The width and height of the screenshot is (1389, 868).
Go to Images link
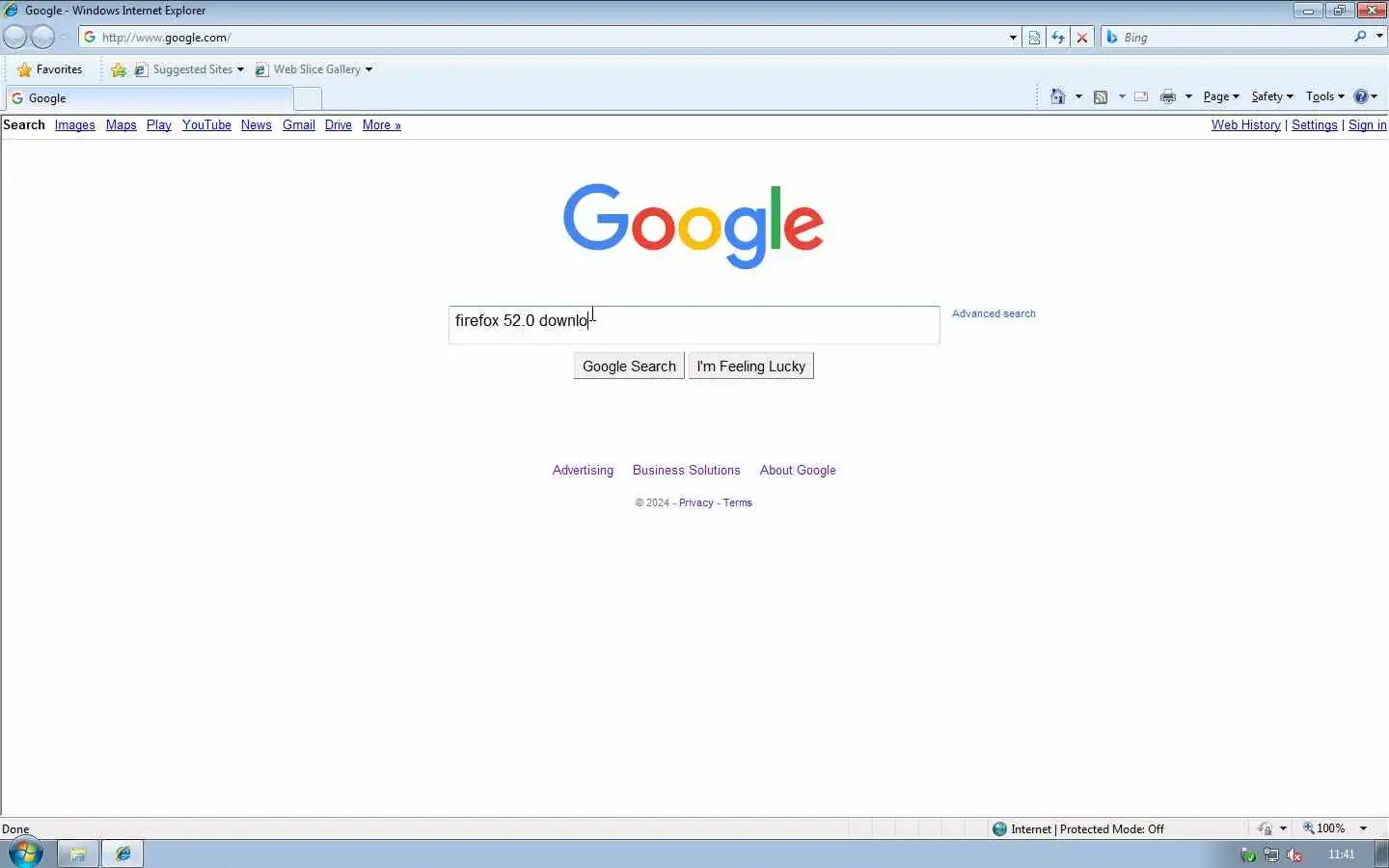pos(74,125)
